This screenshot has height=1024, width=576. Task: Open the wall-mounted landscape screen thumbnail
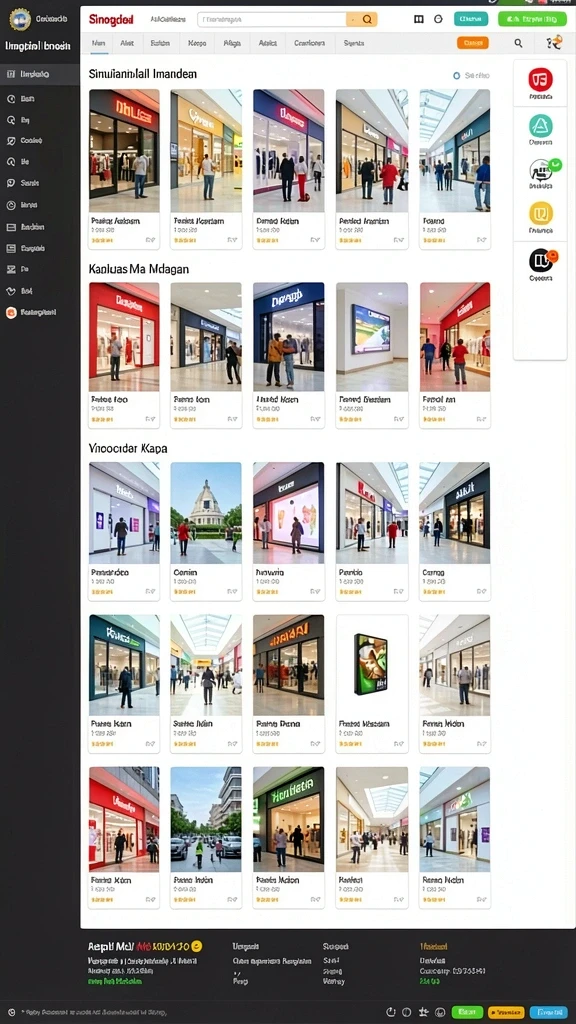tap(372, 336)
